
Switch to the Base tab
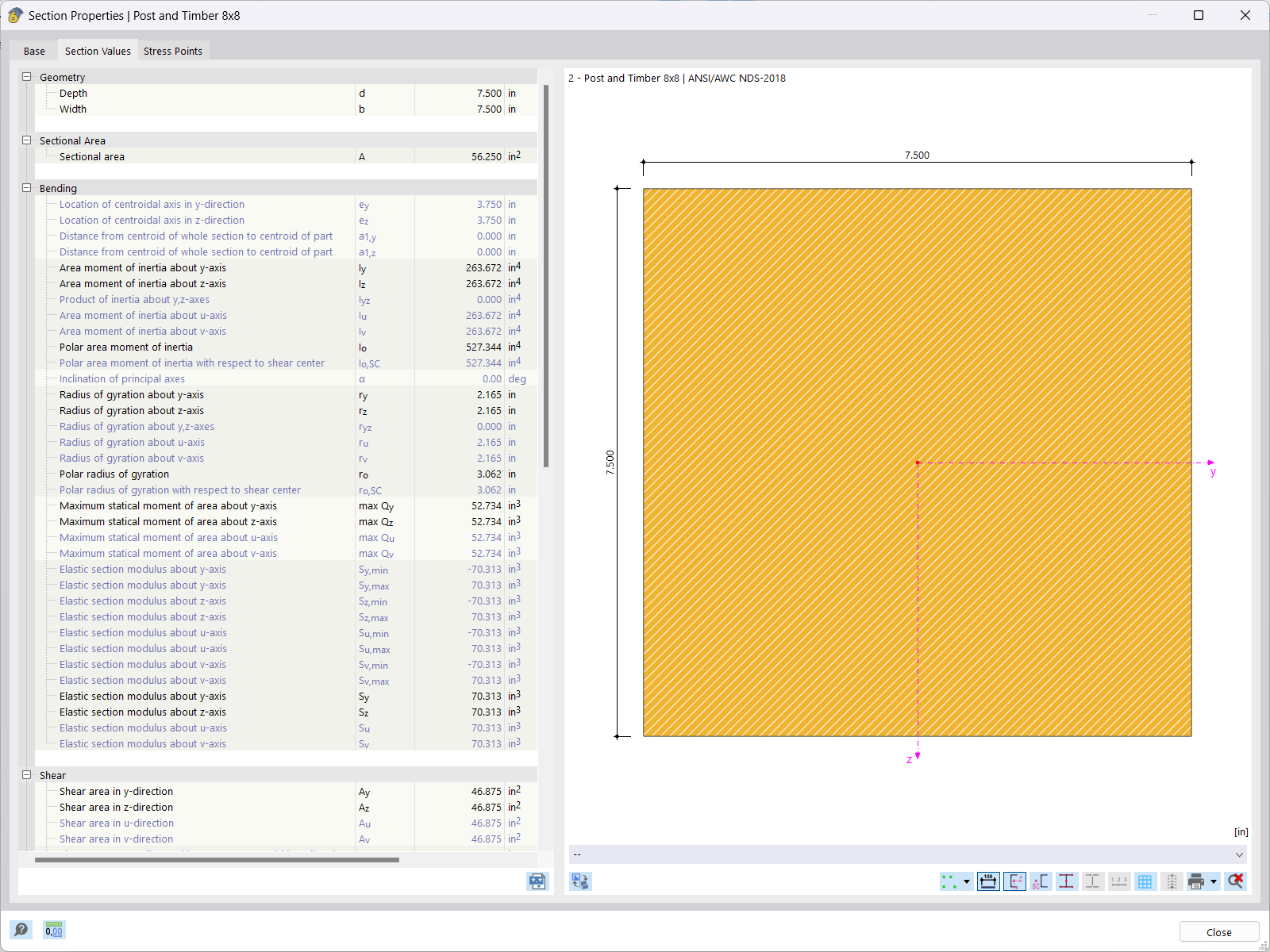[x=34, y=50]
